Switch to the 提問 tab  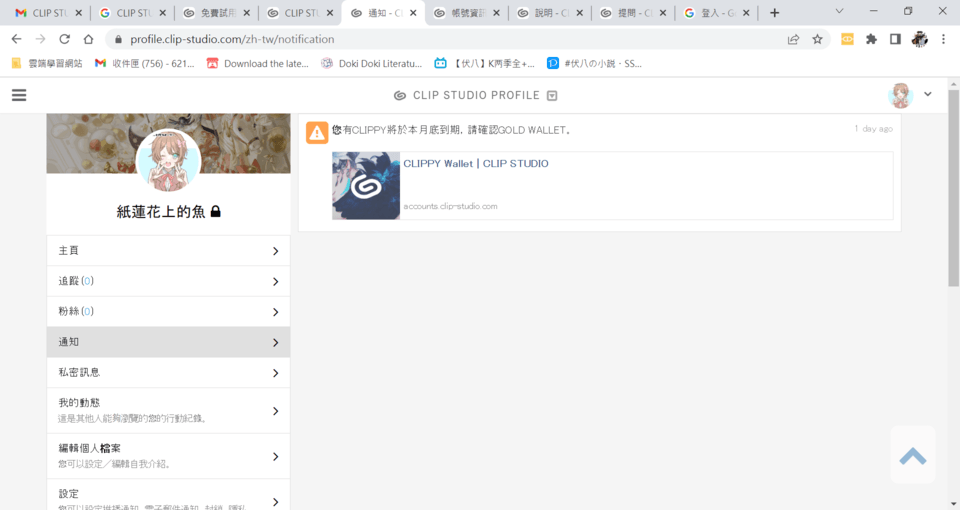(634, 13)
